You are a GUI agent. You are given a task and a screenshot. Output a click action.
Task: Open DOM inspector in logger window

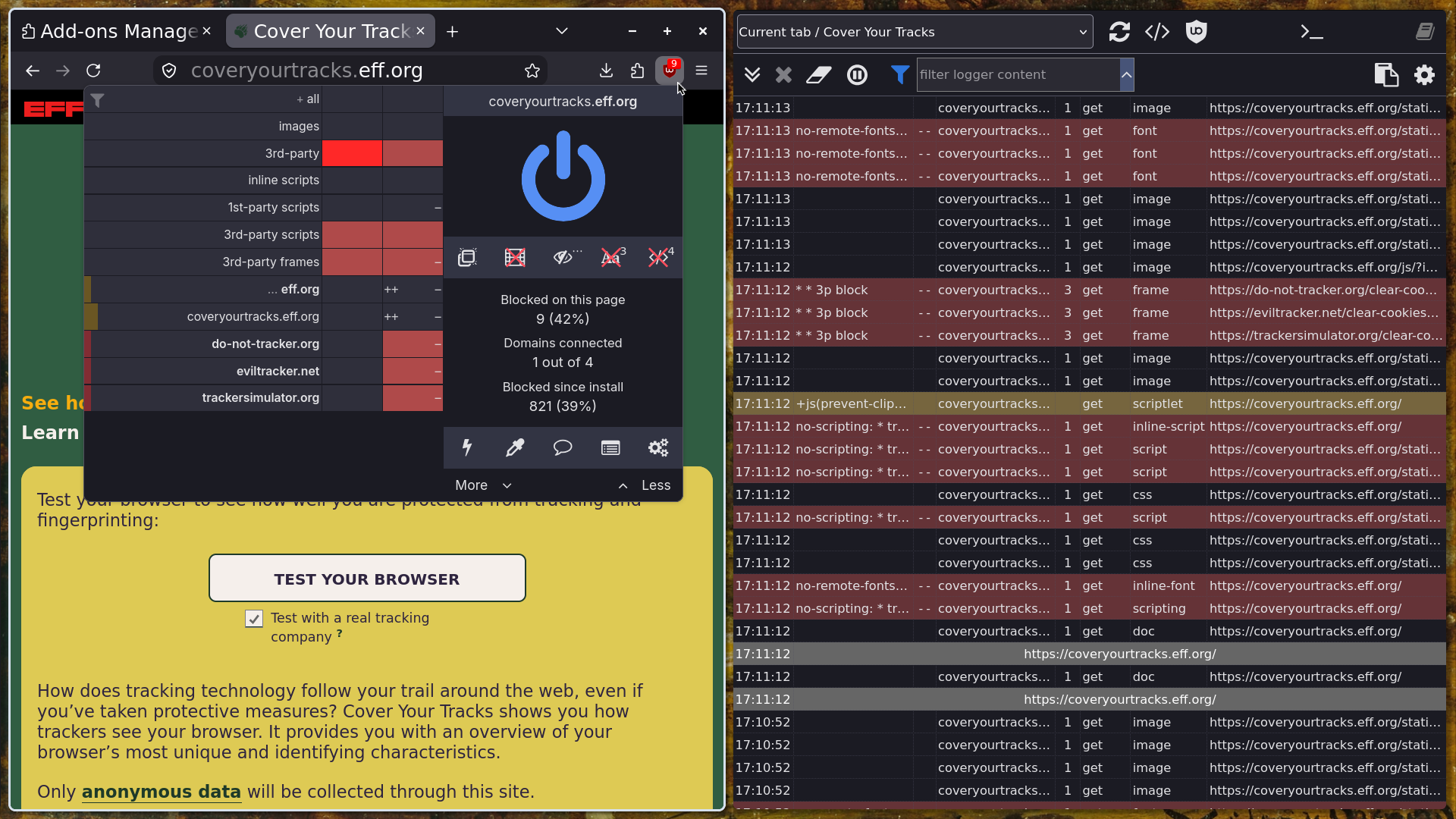(1157, 32)
